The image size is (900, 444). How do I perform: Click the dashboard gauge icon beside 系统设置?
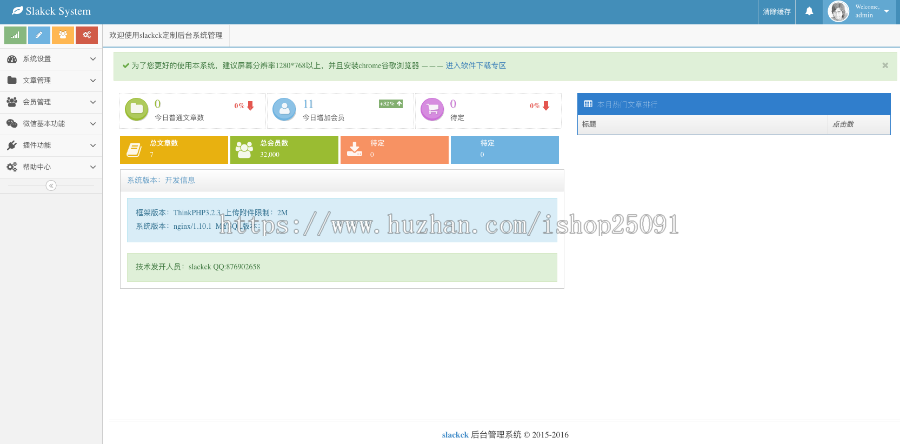[x=11, y=59]
